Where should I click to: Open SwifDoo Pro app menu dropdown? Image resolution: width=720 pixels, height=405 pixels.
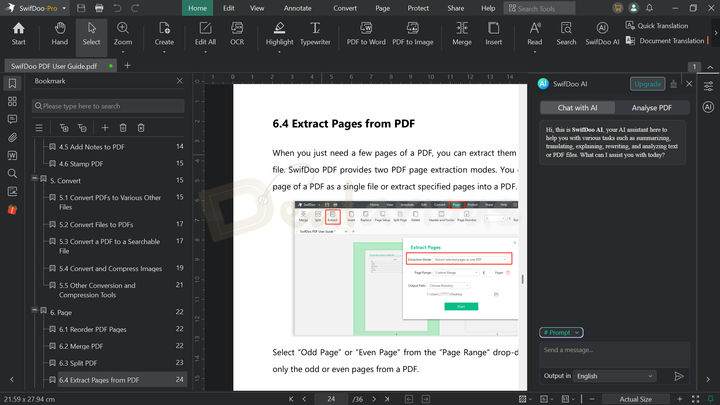(64, 8)
